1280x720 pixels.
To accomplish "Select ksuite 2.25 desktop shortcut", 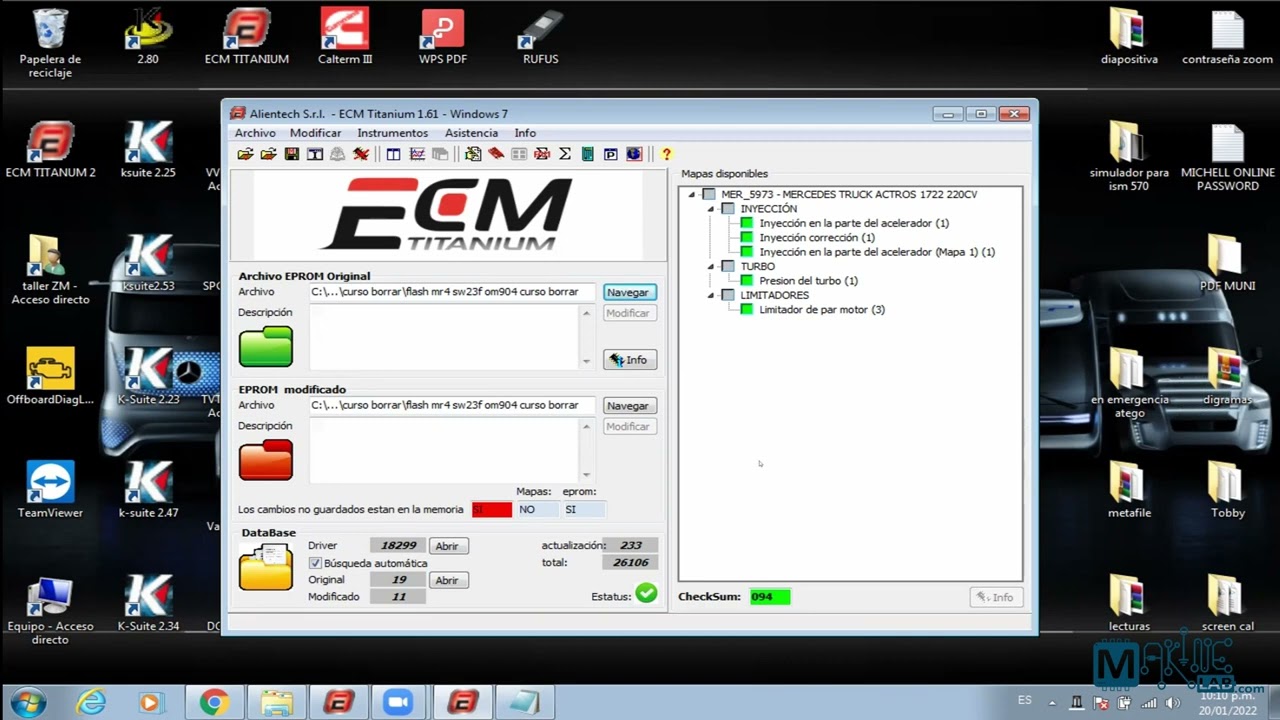I will tap(148, 150).
